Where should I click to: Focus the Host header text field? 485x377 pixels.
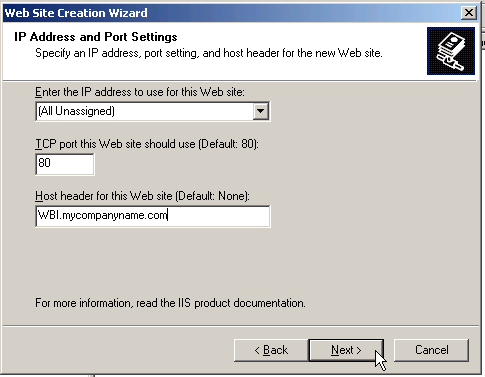tap(153, 216)
